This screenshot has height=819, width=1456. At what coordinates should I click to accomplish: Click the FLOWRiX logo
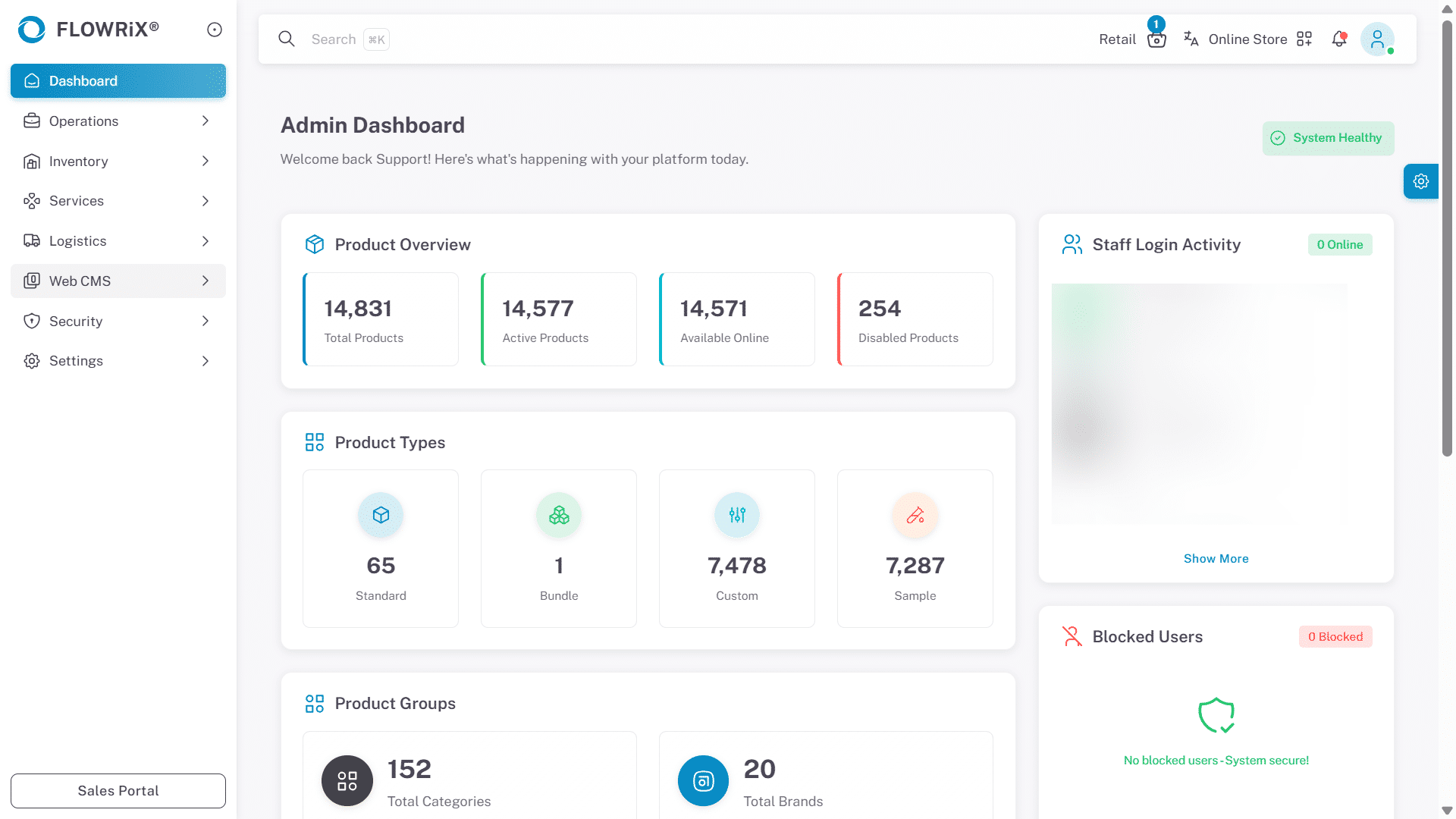click(x=88, y=30)
